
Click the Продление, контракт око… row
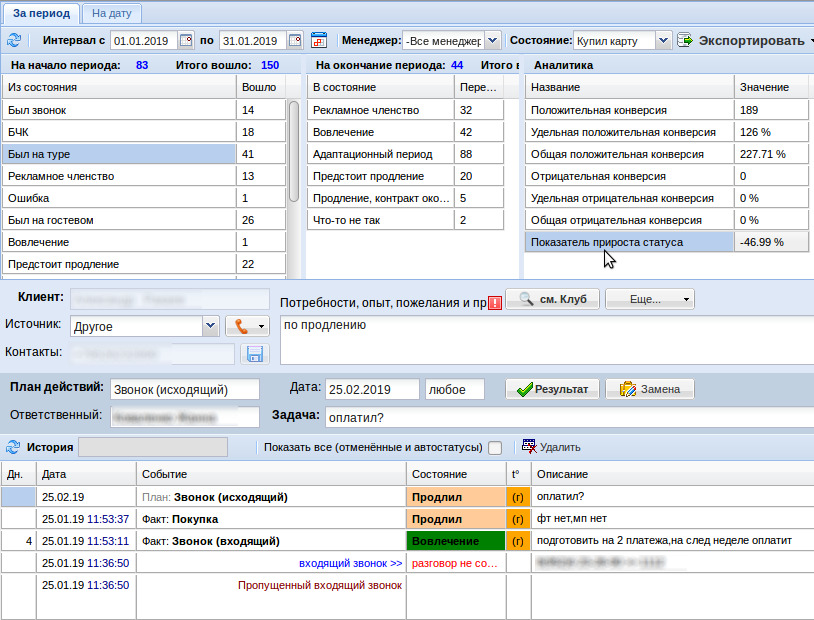pos(405,198)
